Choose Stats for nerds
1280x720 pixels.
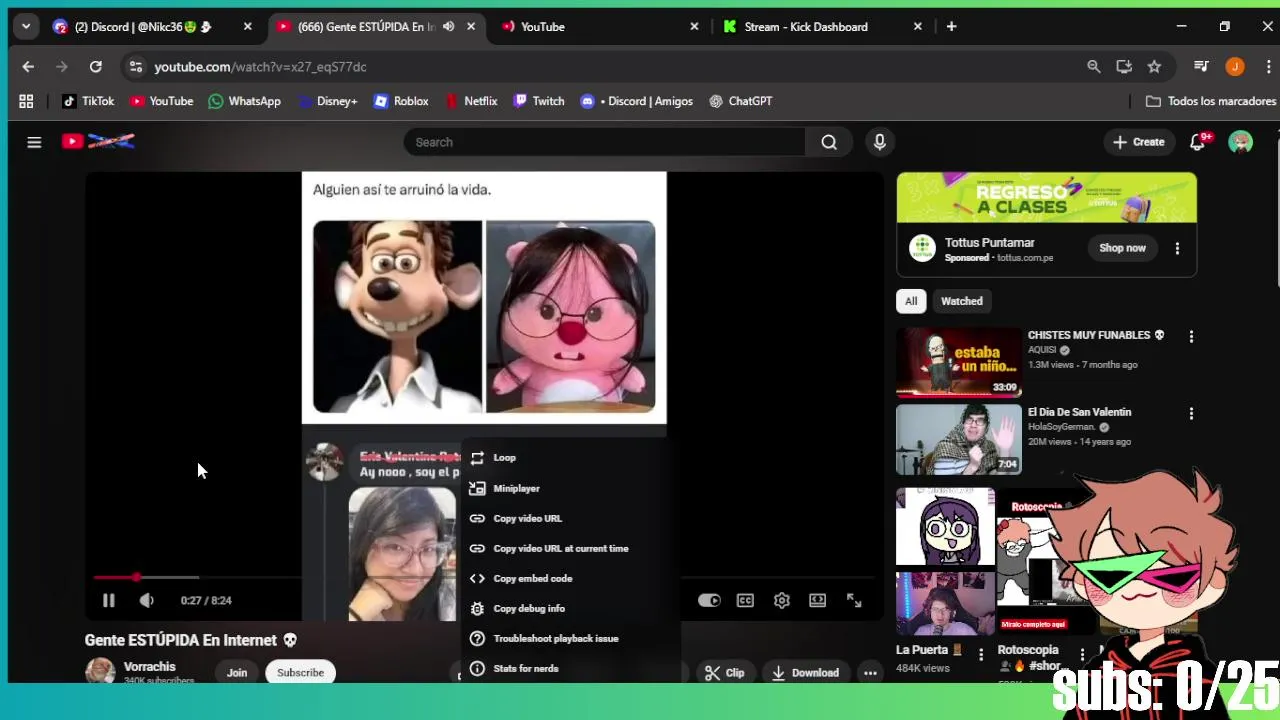click(570, 668)
